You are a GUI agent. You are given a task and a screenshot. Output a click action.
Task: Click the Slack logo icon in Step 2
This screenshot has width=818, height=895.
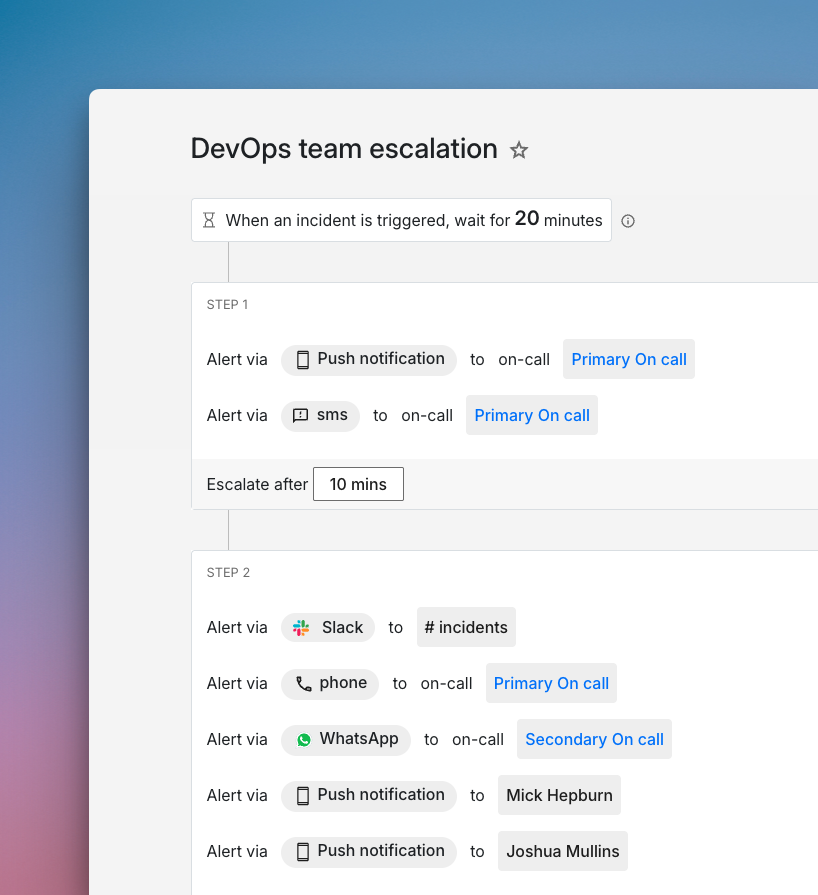pyautogui.click(x=301, y=628)
